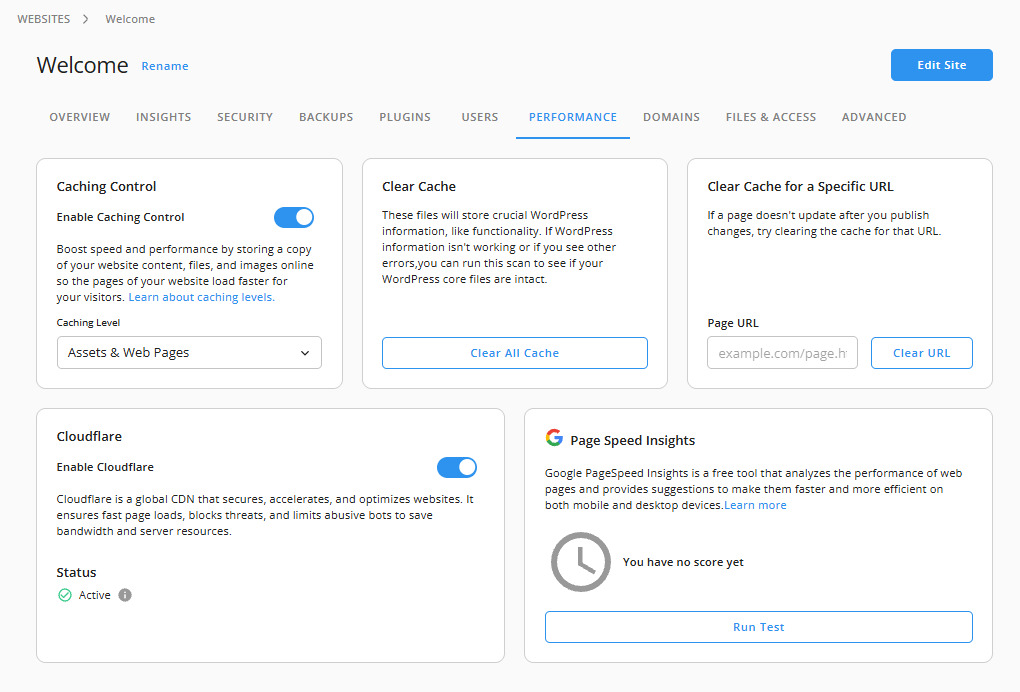Open Learn about caching levels link
1020x692 pixels.
pyautogui.click(x=202, y=297)
